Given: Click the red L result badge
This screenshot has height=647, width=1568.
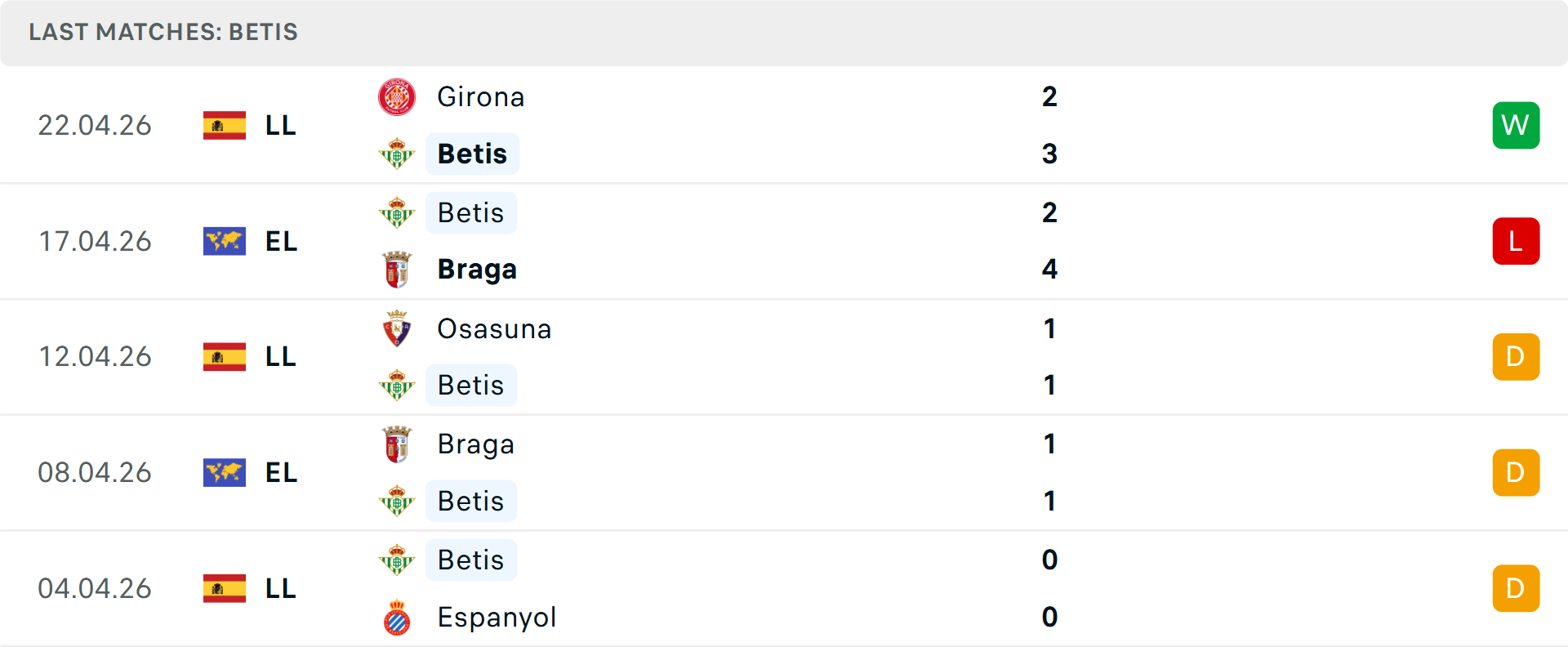Looking at the screenshot, I should pyautogui.click(x=1516, y=242).
